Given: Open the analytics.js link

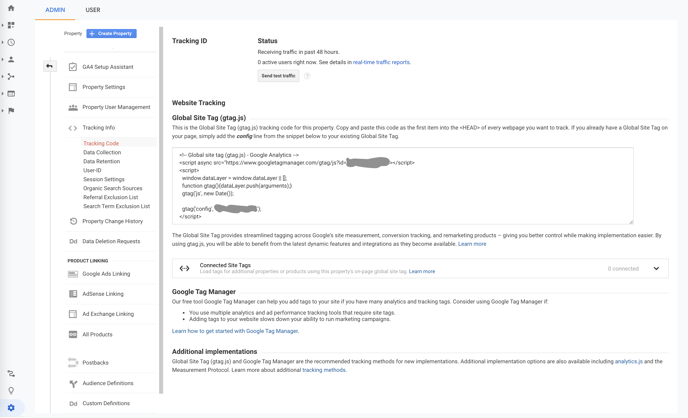Looking at the screenshot, I should [628, 361].
